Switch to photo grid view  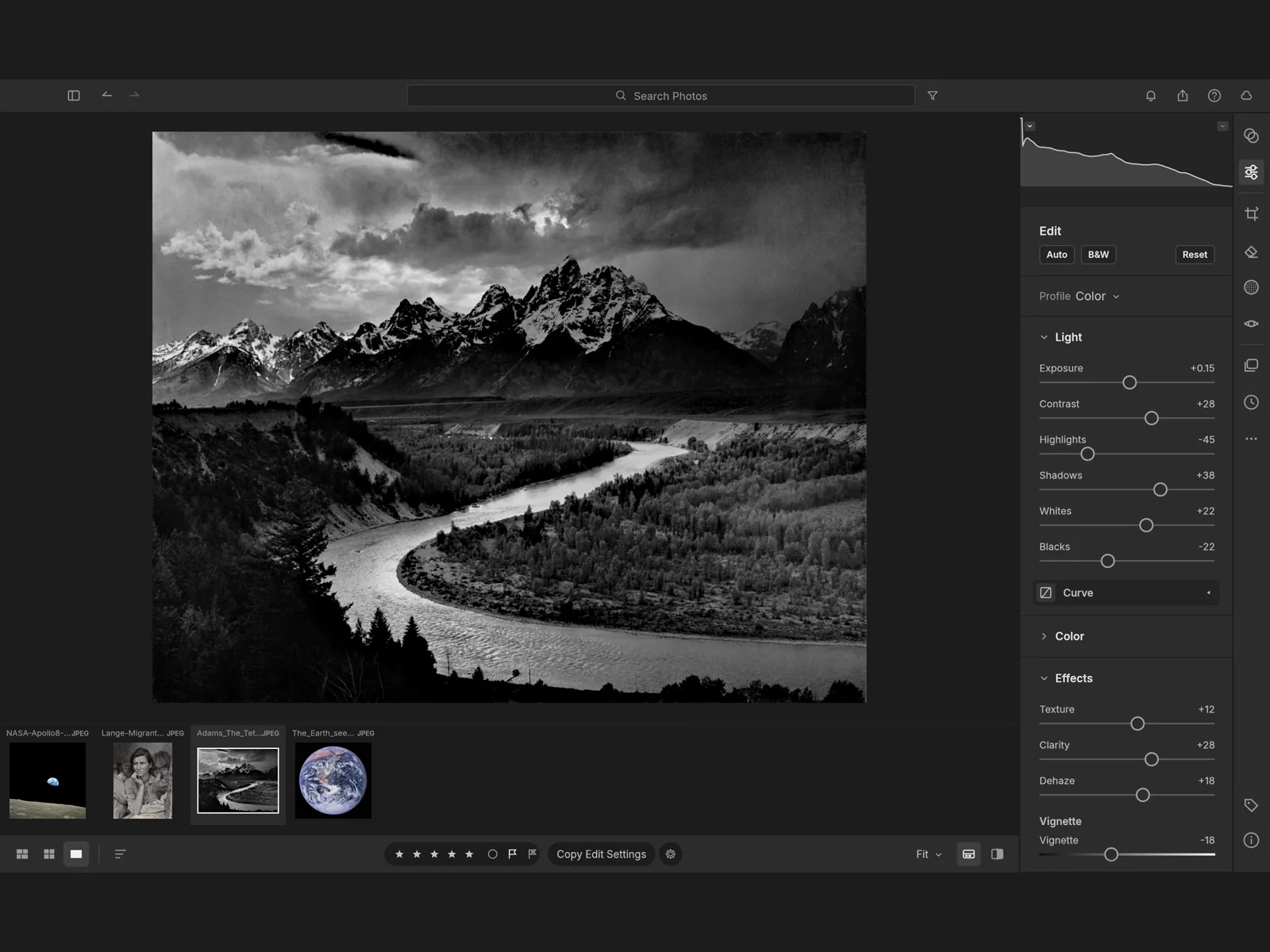coord(22,854)
